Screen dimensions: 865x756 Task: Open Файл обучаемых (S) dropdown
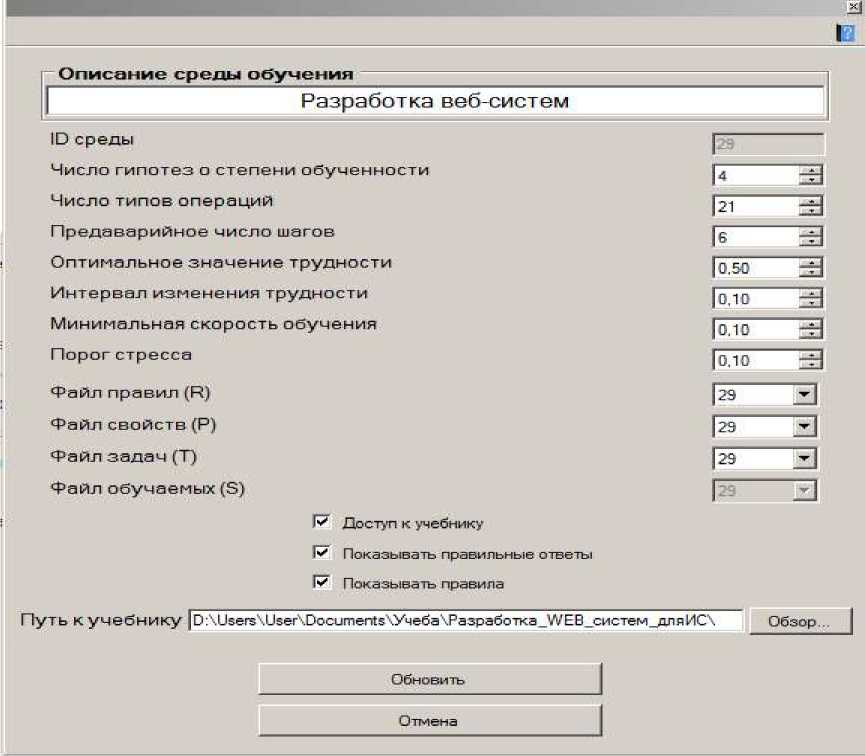804,491
